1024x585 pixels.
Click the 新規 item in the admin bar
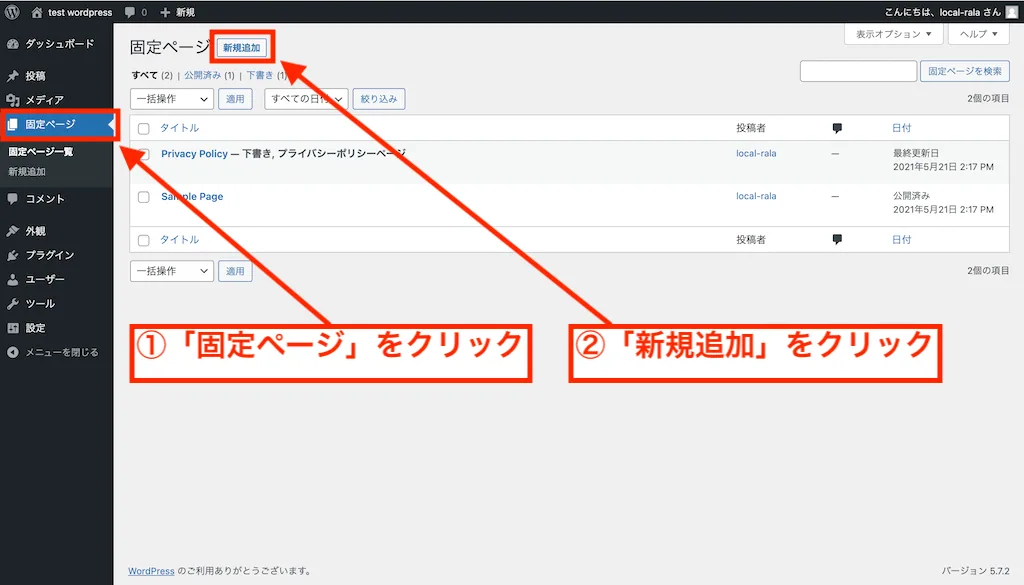(x=185, y=12)
